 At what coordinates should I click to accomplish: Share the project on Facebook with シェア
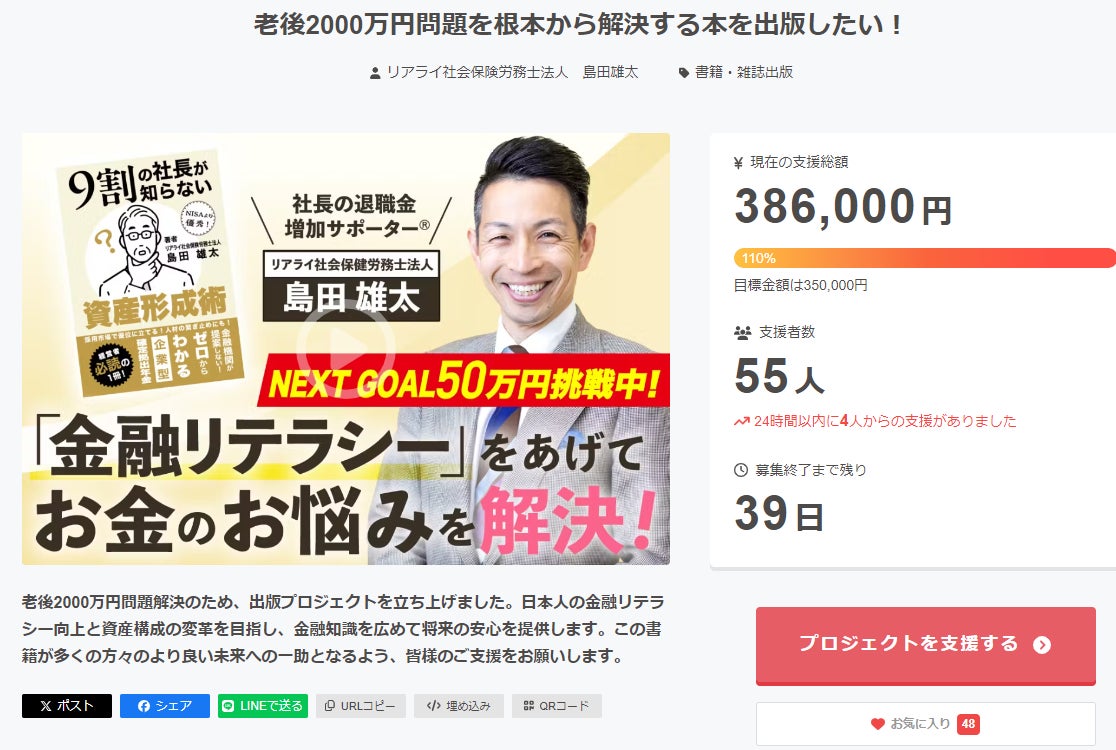pos(164,706)
